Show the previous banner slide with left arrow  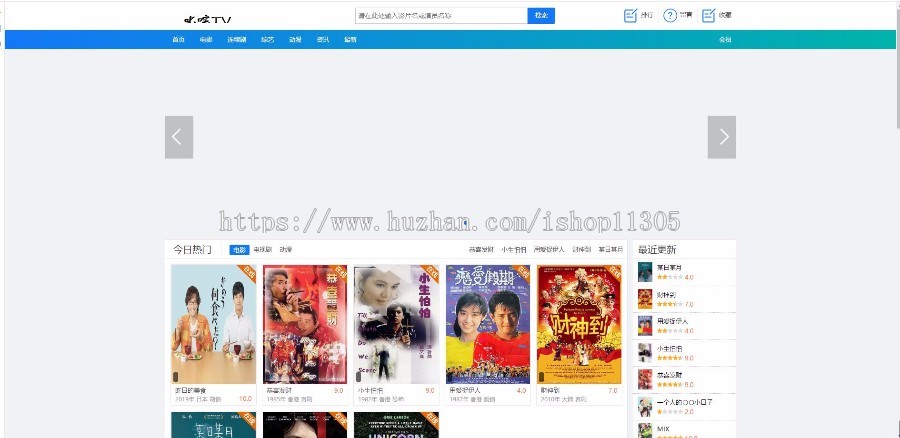(179, 137)
